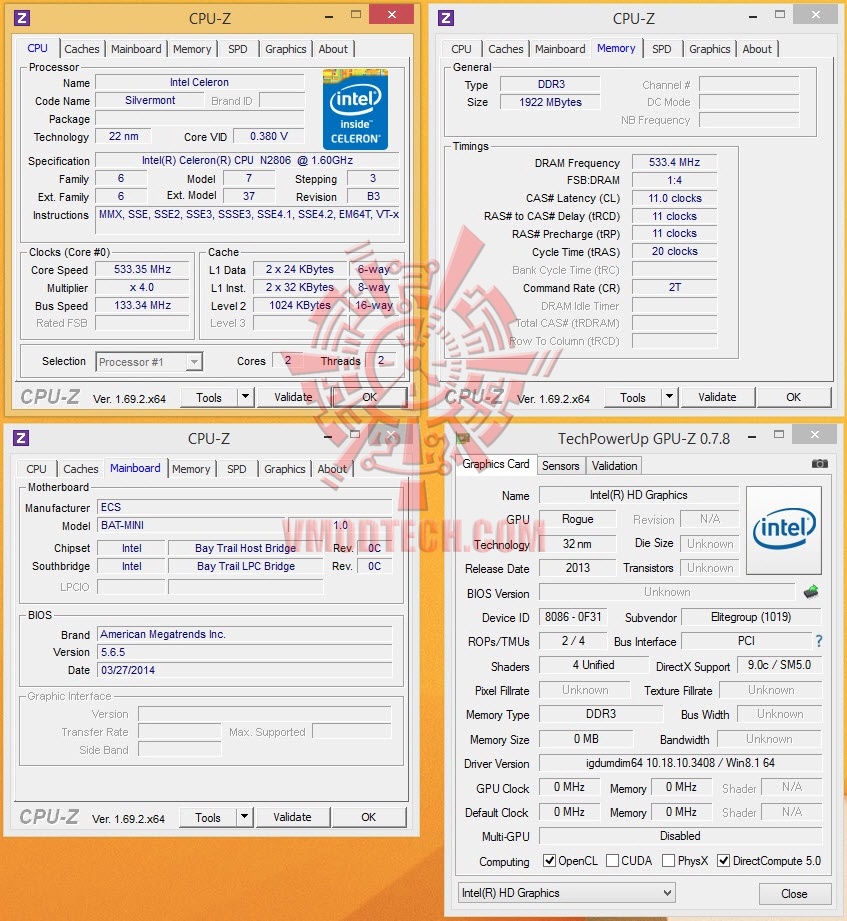
Task: Select Mainboard tab in the Memory CPU-Z window
Action: pyautogui.click(x=560, y=49)
